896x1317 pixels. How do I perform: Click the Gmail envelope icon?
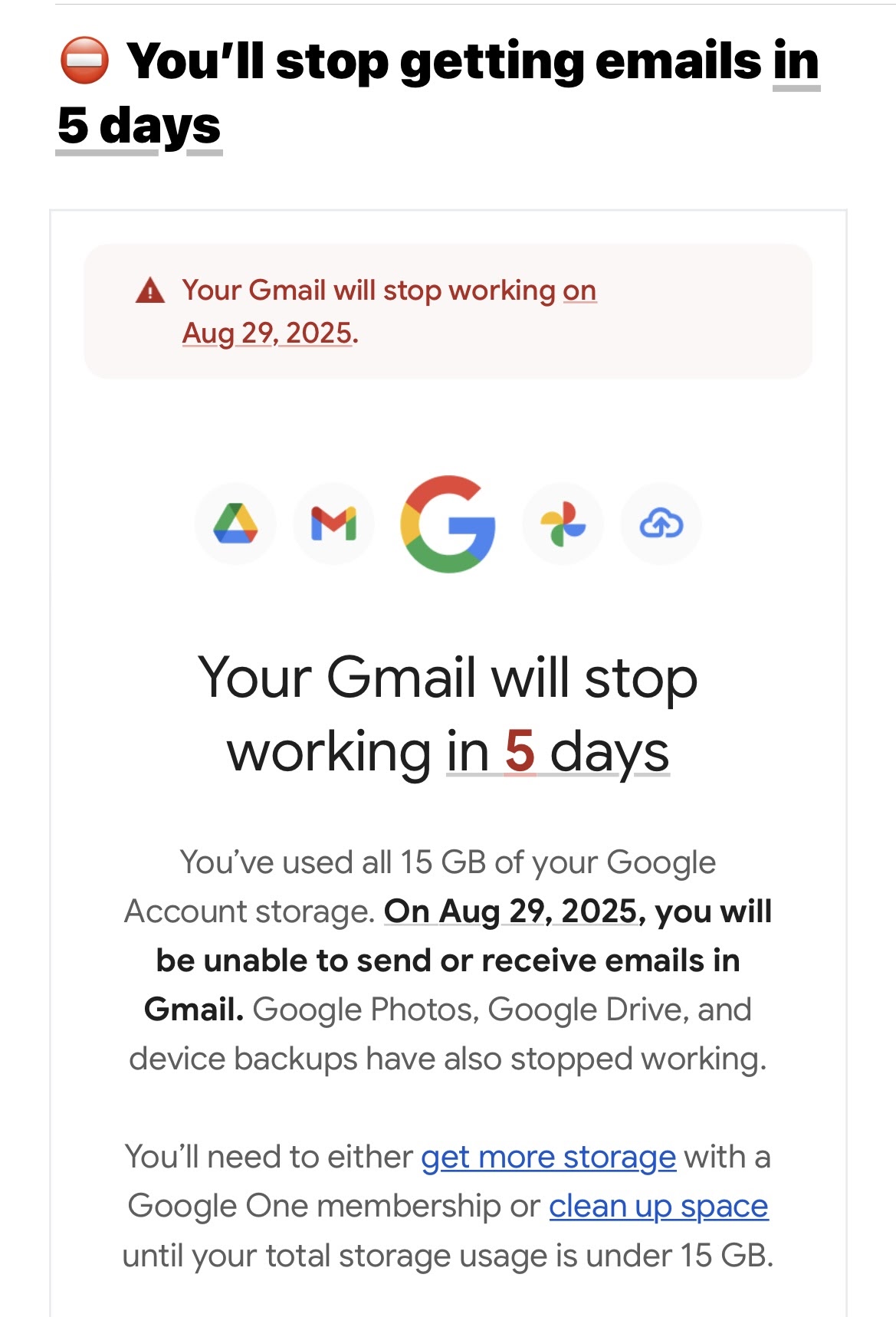pos(333,524)
